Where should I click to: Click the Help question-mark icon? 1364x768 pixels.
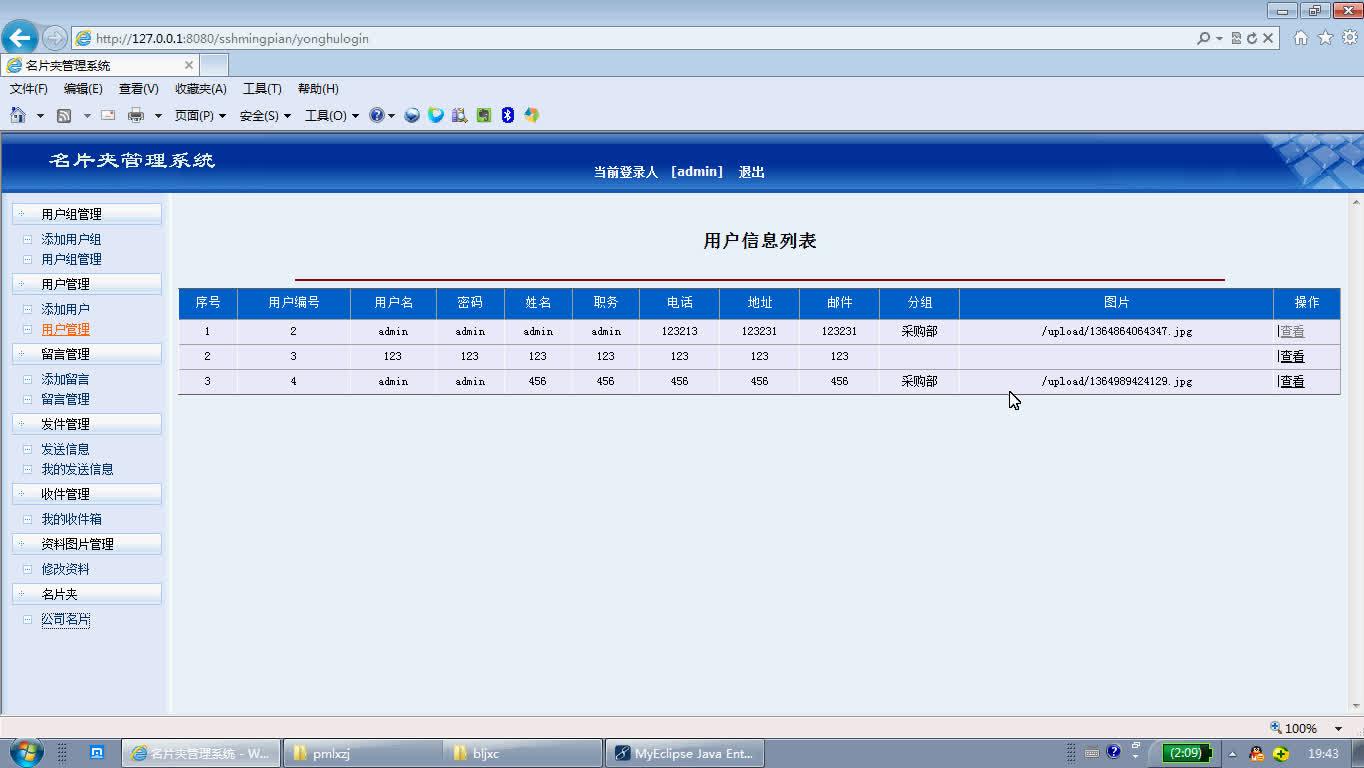(378, 115)
